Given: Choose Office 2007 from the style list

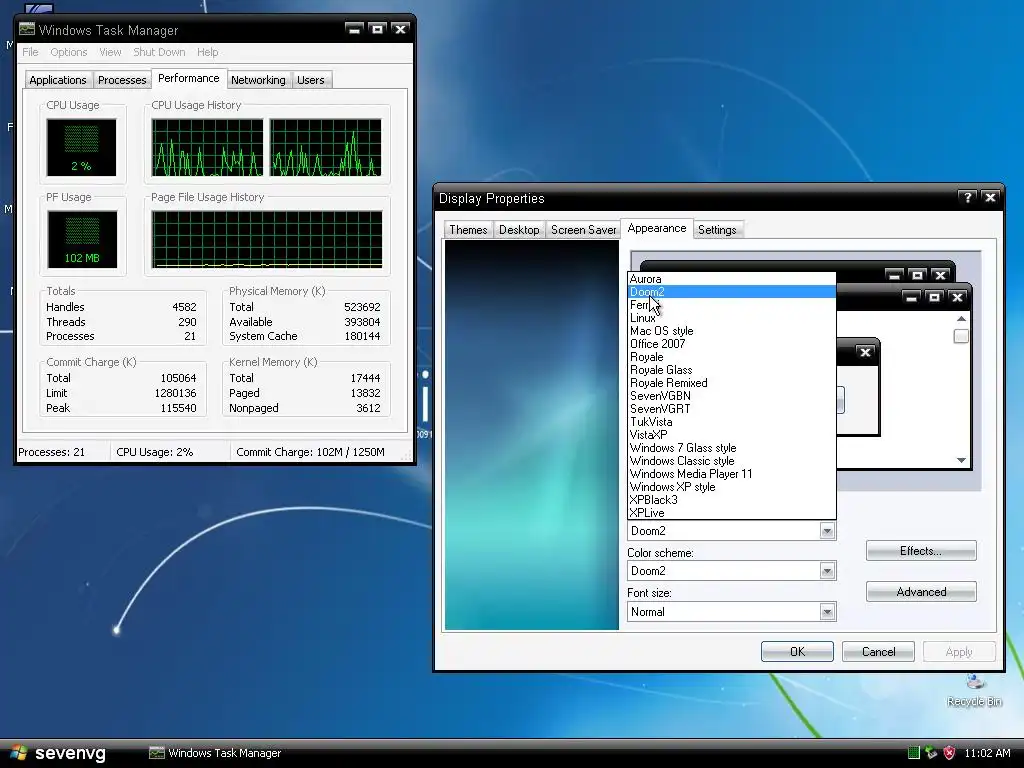Looking at the screenshot, I should [731, 344].
